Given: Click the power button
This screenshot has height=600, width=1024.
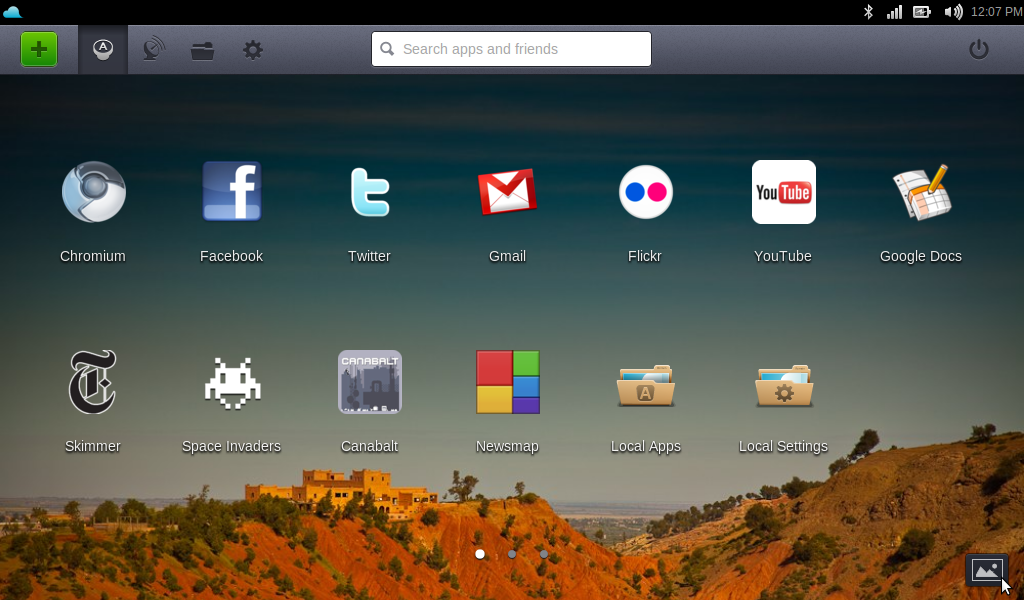Looking at the screenshot, I should (x=978, y=49).
